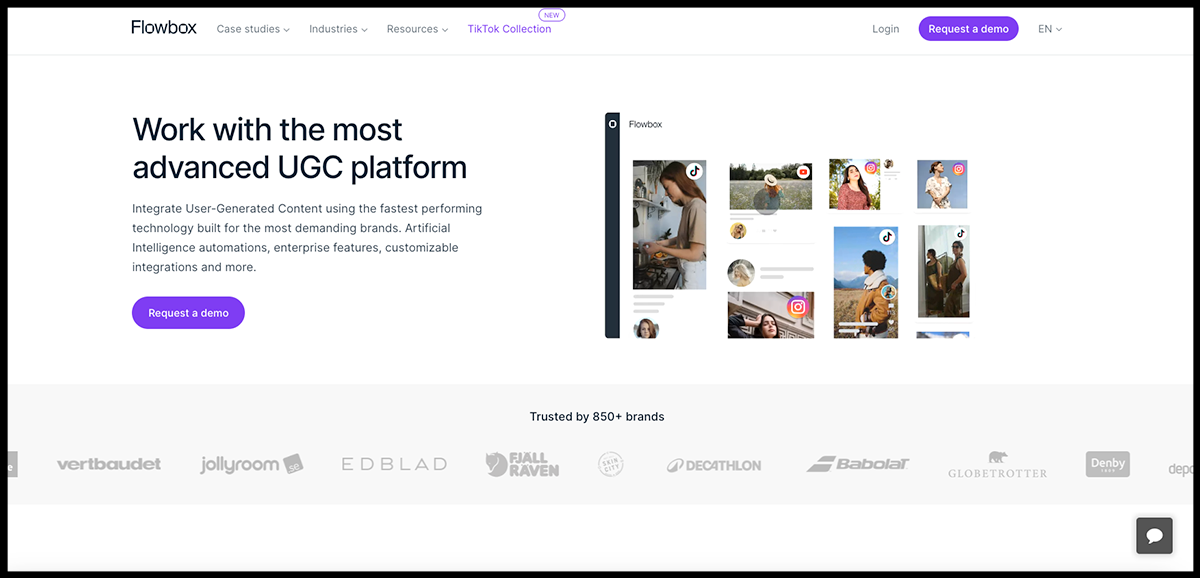The image size is (1200, 578).
Task: Go to TikTok Collection page
Action: pos(509,29)
